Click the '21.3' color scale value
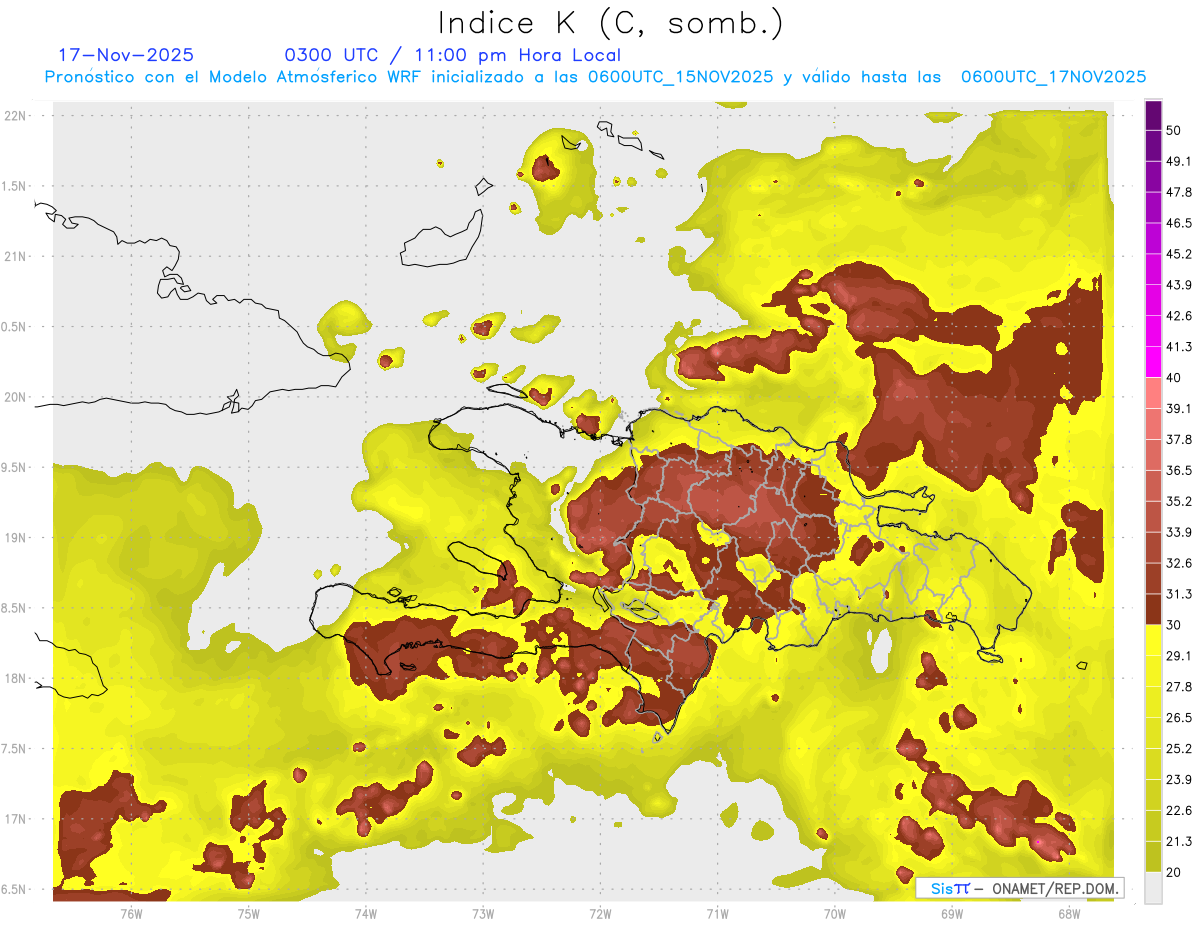The image size is (1200, 927). point(1179,842)
